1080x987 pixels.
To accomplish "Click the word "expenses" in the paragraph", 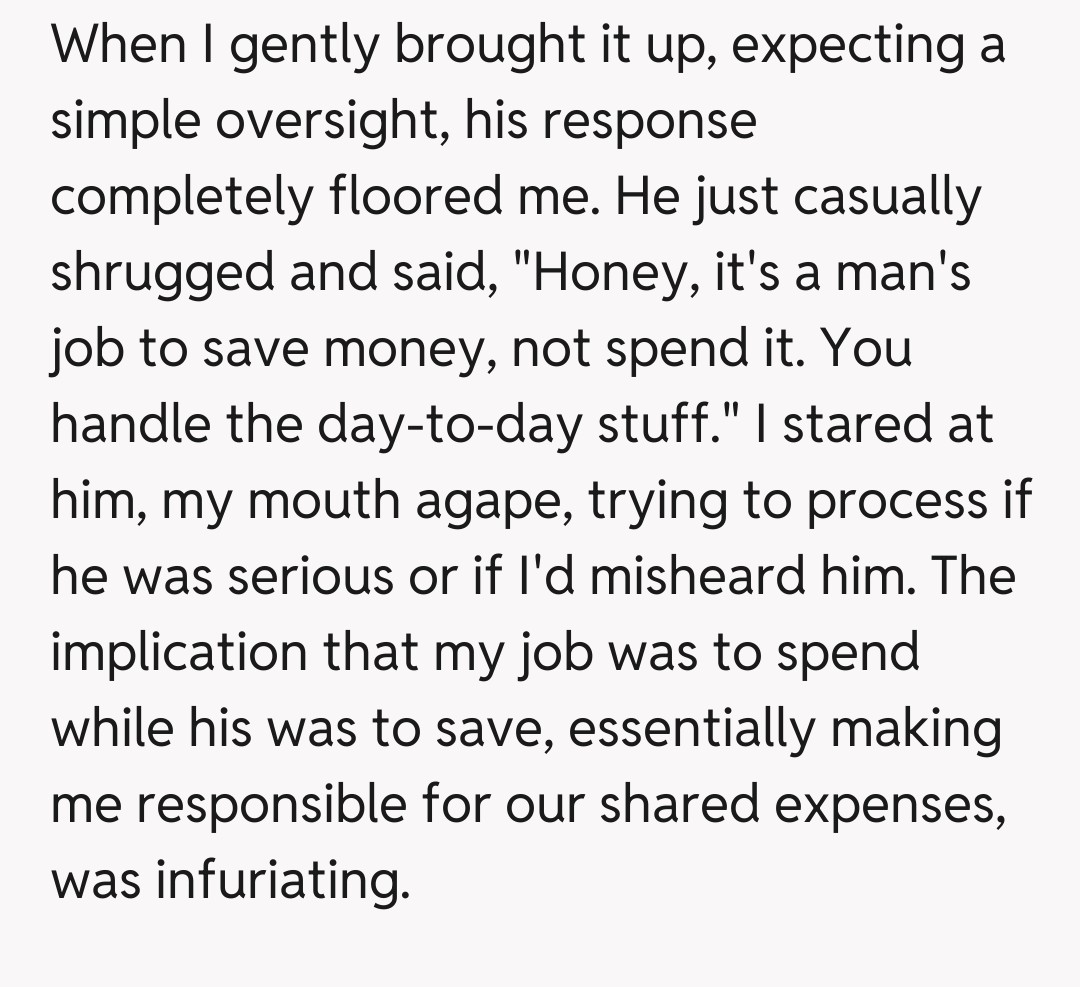I will (900, 806).
